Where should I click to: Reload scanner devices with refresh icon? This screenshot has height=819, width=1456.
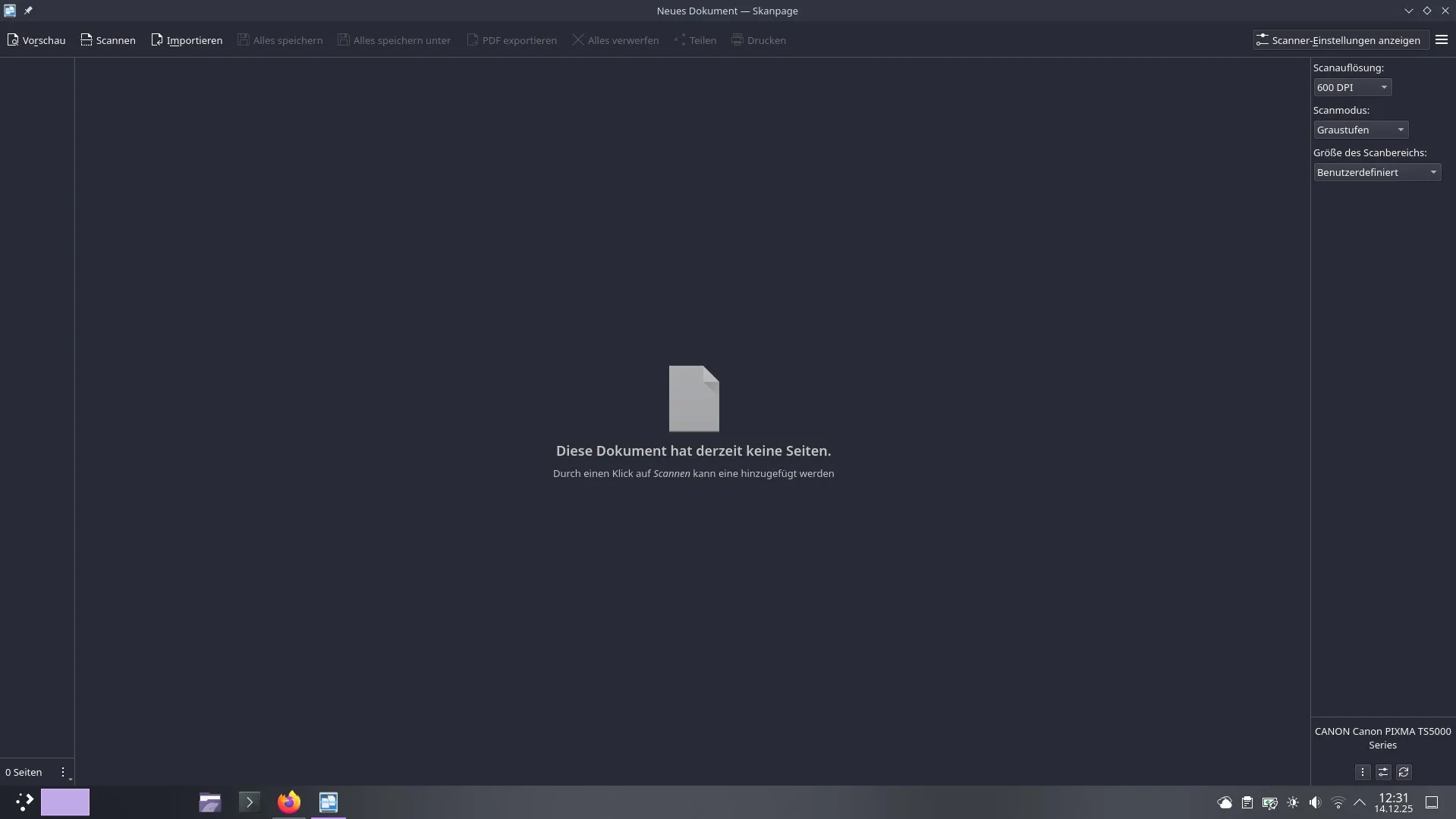[x=1404, y=772]
